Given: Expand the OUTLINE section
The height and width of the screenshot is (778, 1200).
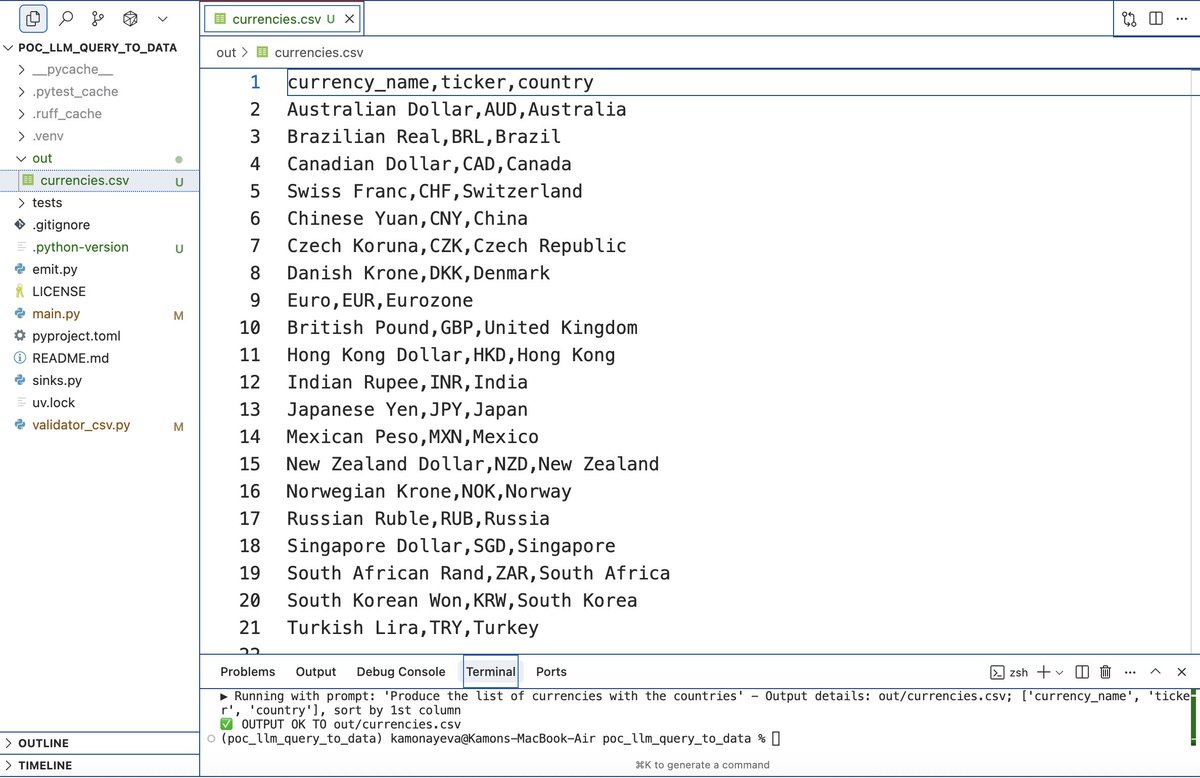Looking at the screenshot, I should (x=100, y=743).
